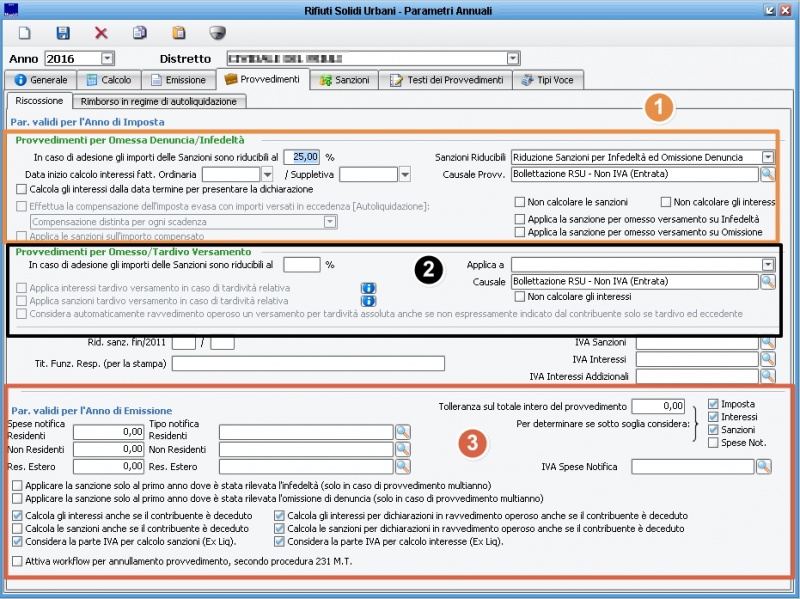Viewport: 800px width, 599px height.
Task: Toggle sanzione solo primo anno omissione di denuncia
Action: coord(17,498)
